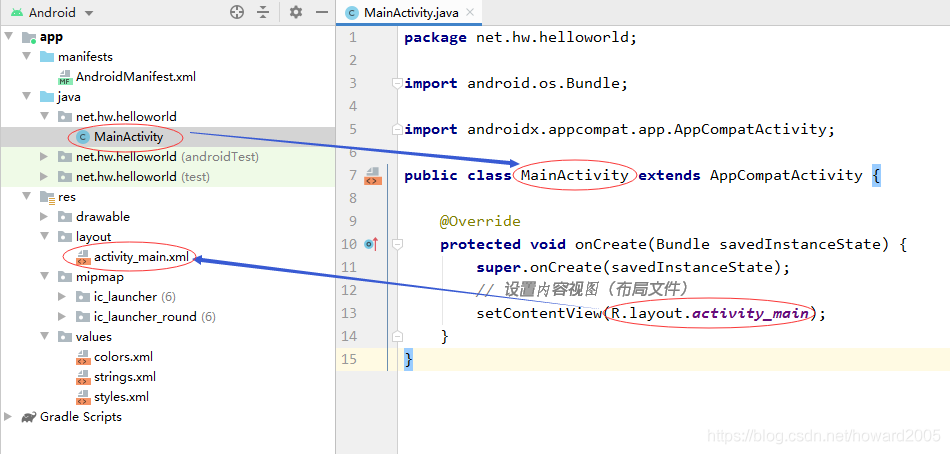Collapse the res folder arrow
The width and height of the screenshot is (950, 454).
coord(27,196)
